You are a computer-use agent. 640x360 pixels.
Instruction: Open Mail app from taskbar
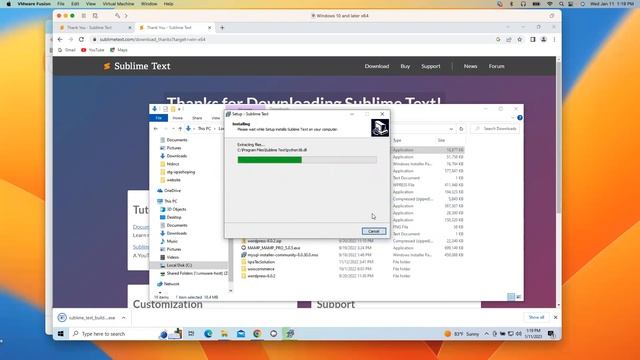point(241,333)
